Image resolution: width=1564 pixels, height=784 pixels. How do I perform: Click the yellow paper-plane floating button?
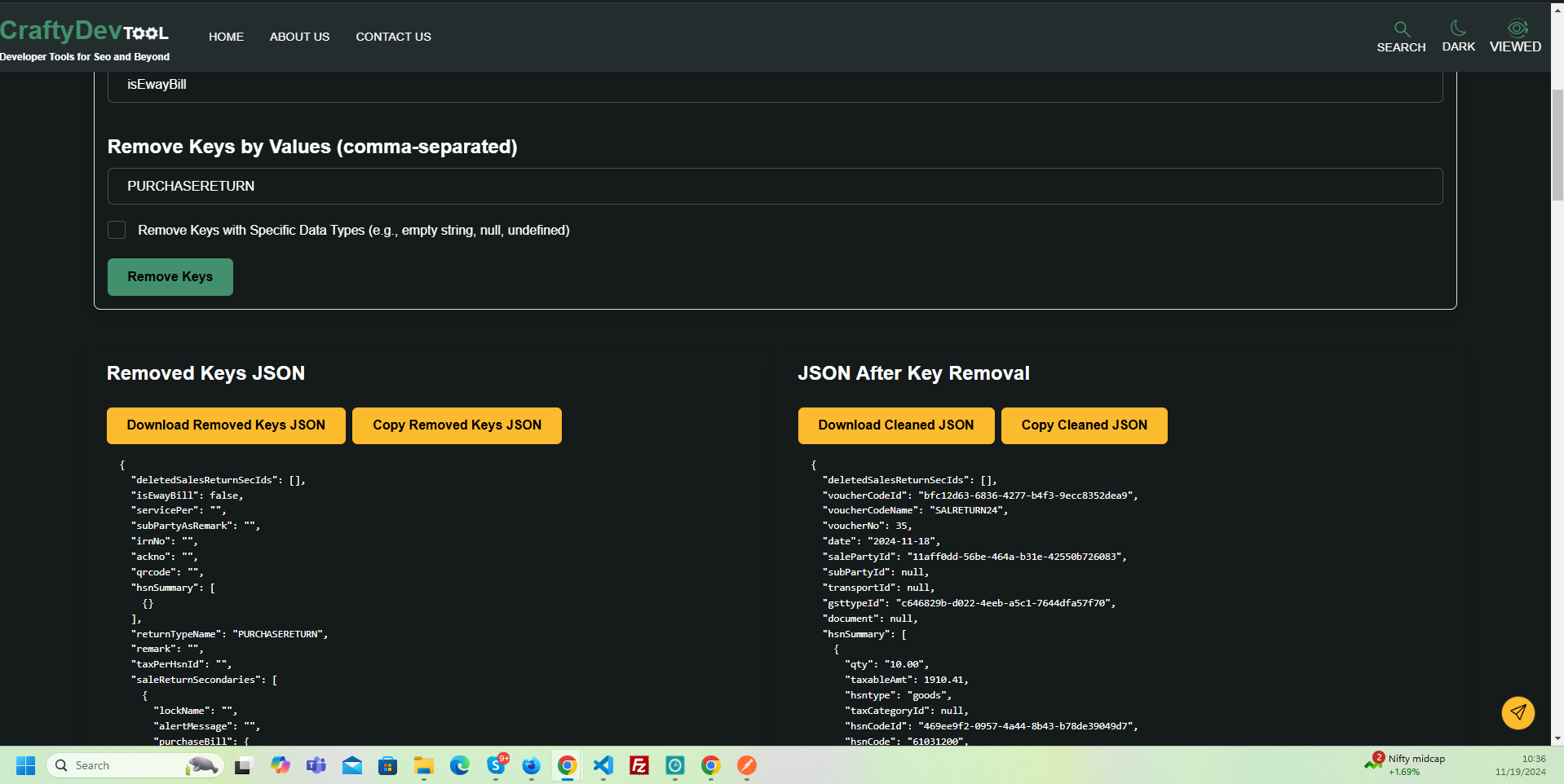click(x=1518, y=712)
